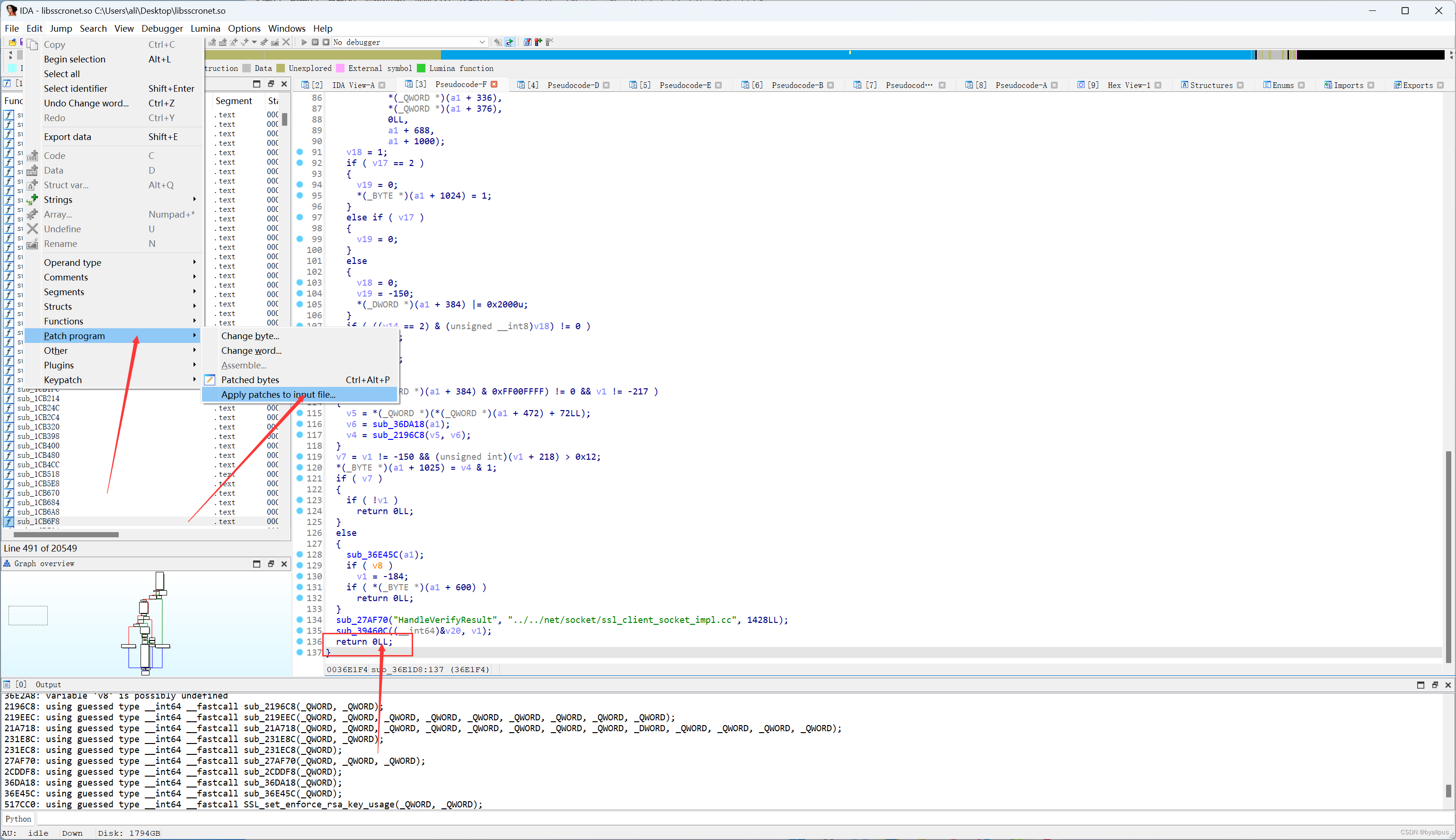This screenshot has width=1456, height=840.
Task: Open the No debugger dropdown
Action: coord(482,42)
